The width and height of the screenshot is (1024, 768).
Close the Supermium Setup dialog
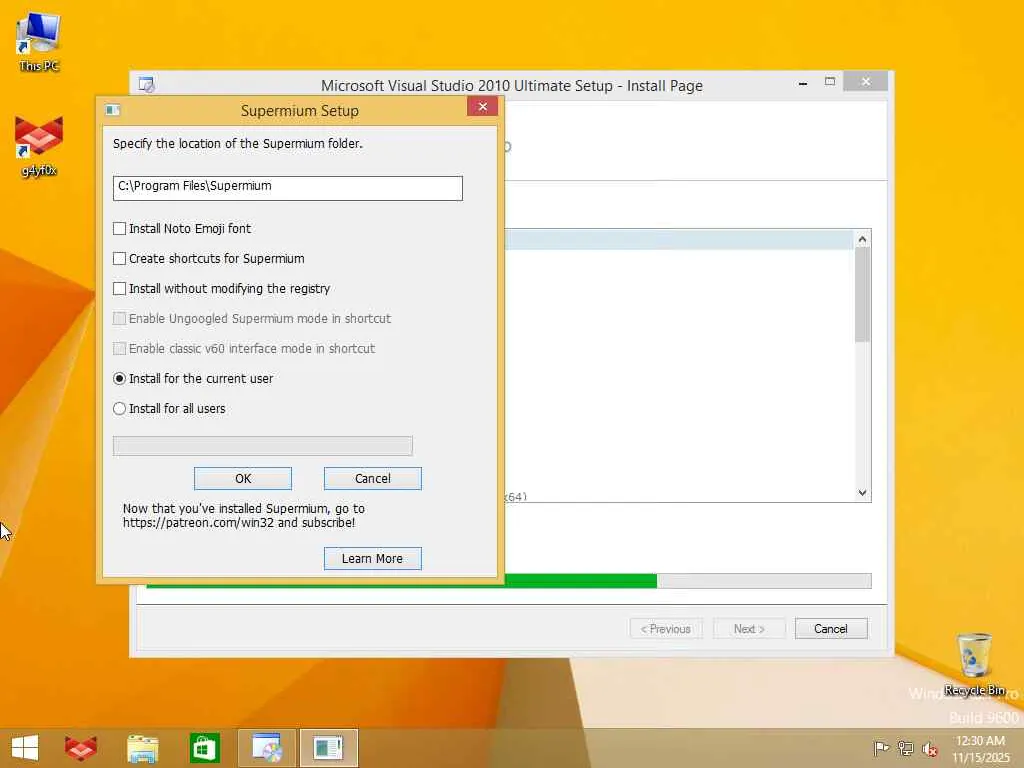(x=483, y=106)
